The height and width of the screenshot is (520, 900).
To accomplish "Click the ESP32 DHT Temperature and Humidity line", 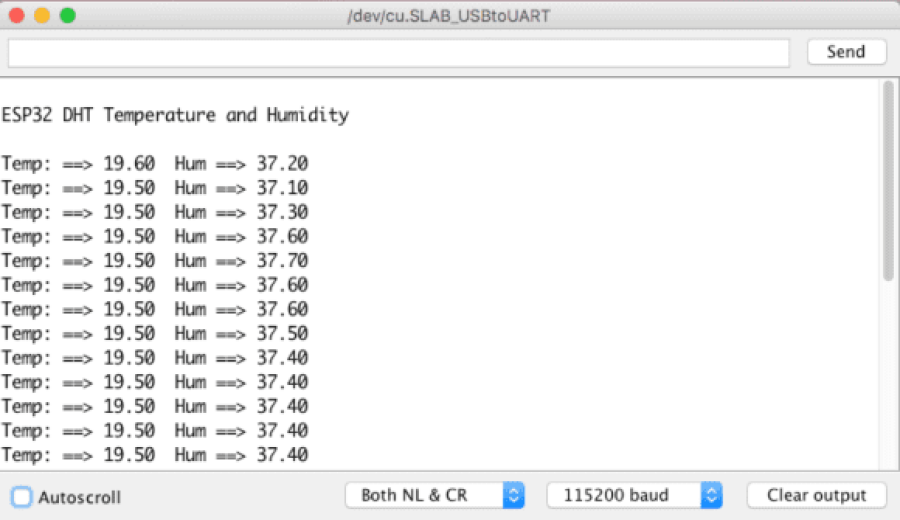I will pos(175,115).
